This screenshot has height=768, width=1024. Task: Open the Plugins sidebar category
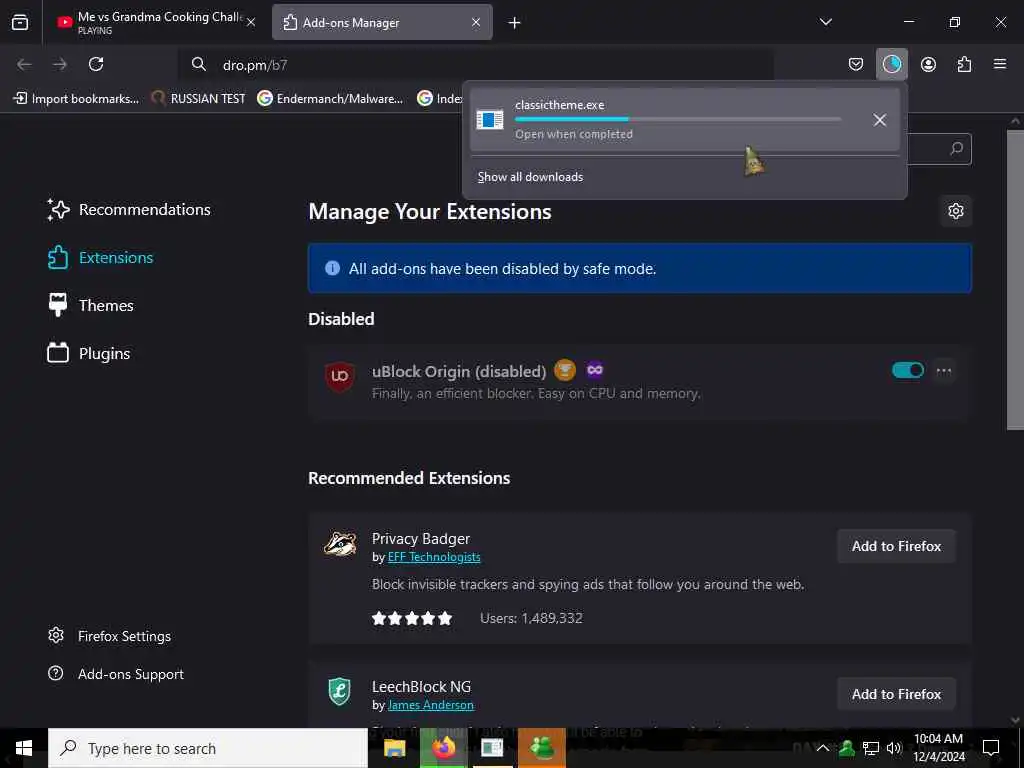(89, 354)
